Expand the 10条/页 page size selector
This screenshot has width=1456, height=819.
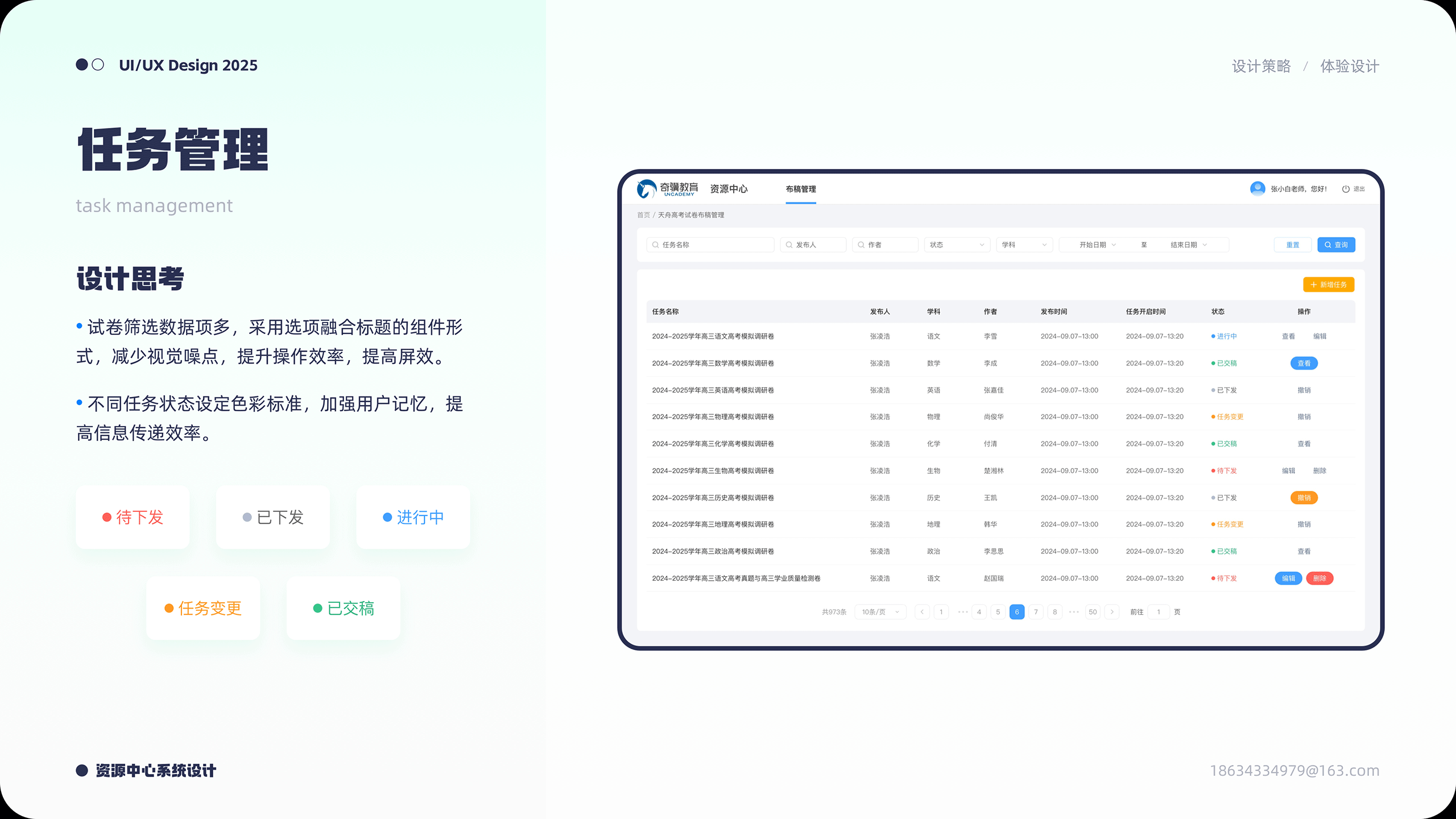click(880, 612)
